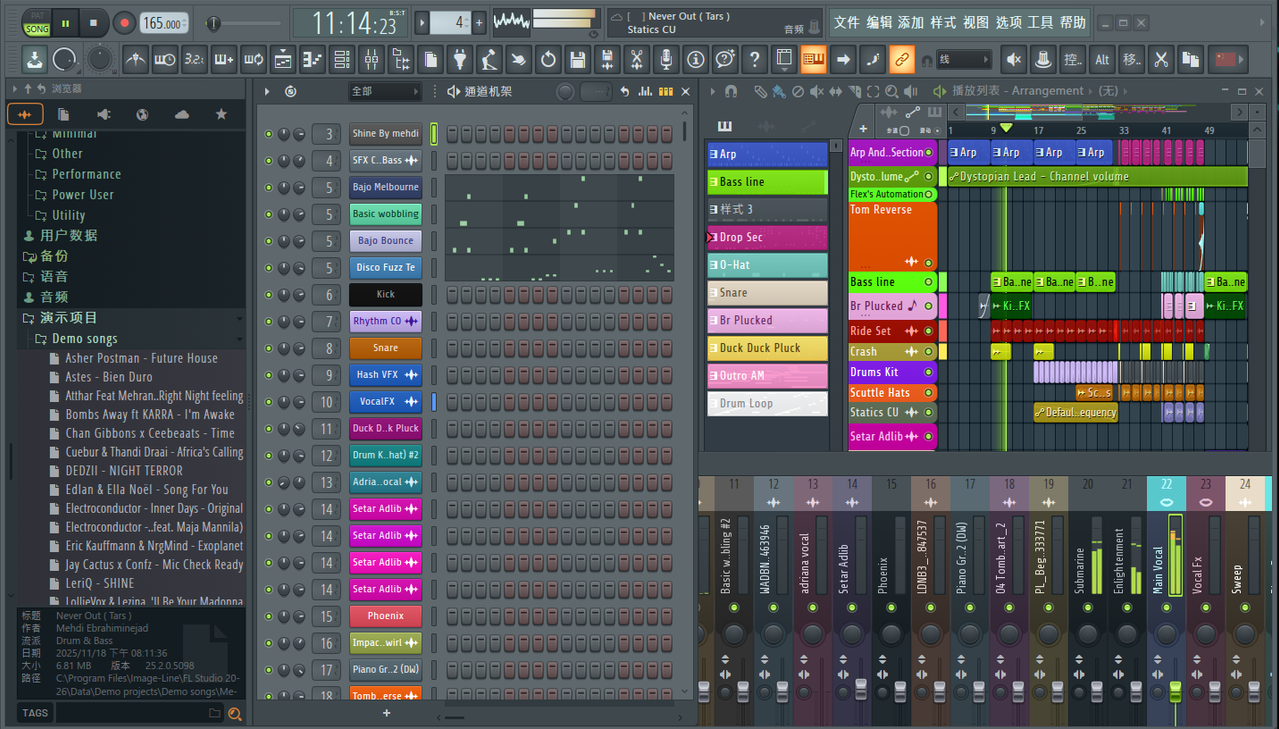Open the 工具 menu

tap(1040, 22)
